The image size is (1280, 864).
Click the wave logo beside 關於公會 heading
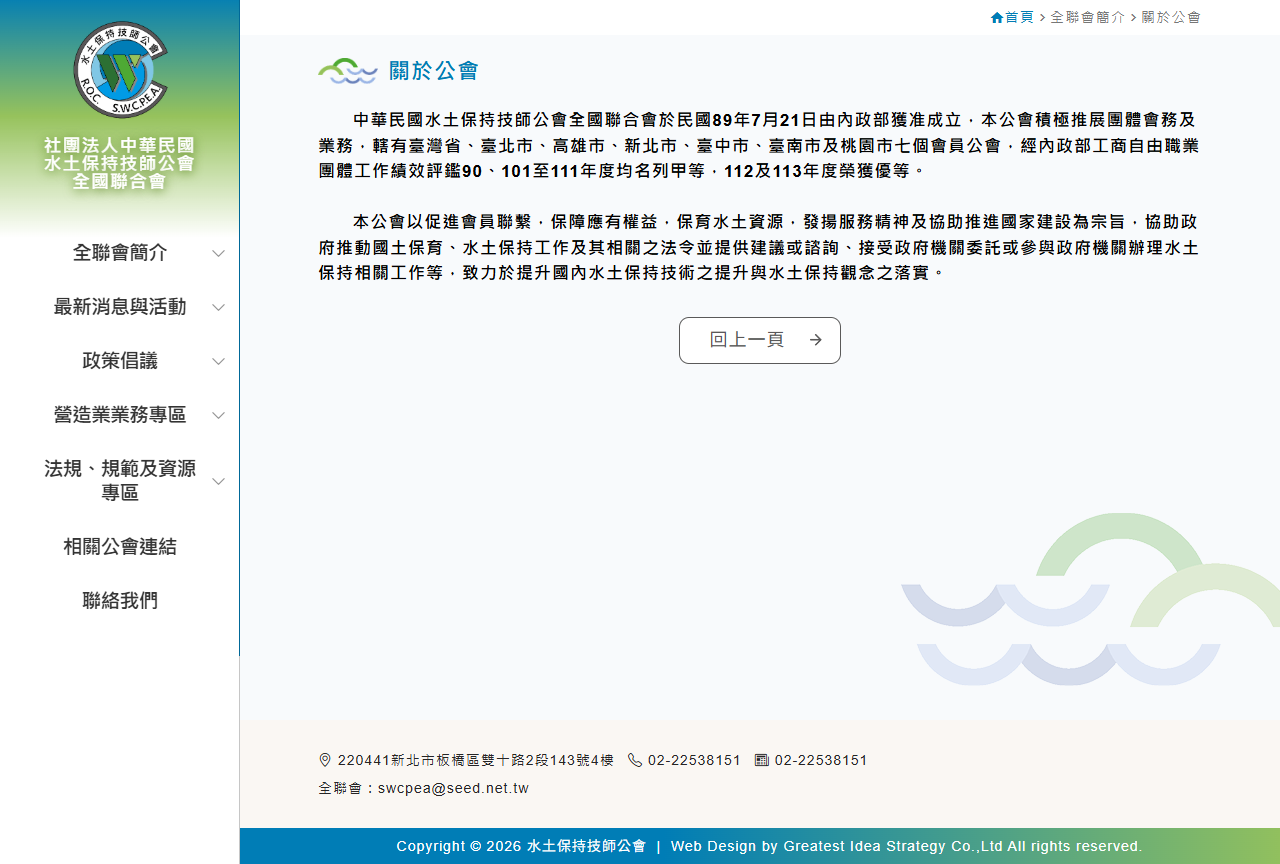(347, 70)
